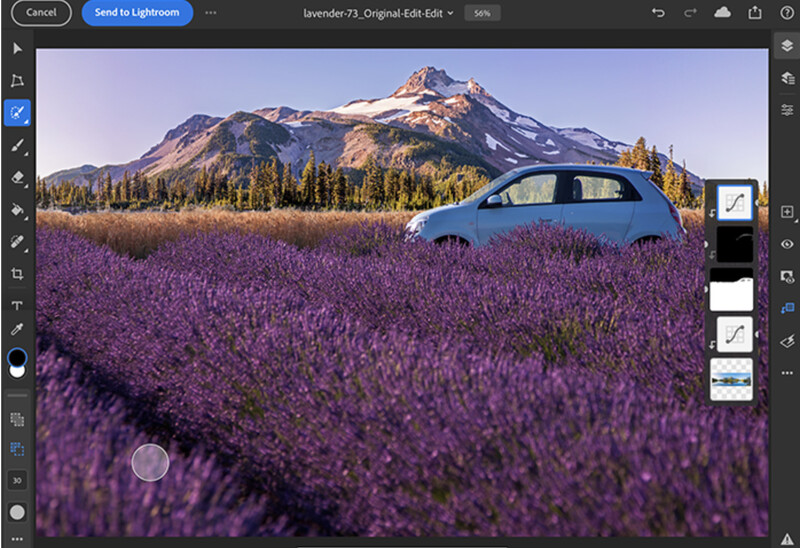This screenshot has height=548, width=800.
Task: Choose the Brush tool
Action: tap(17, 145)
